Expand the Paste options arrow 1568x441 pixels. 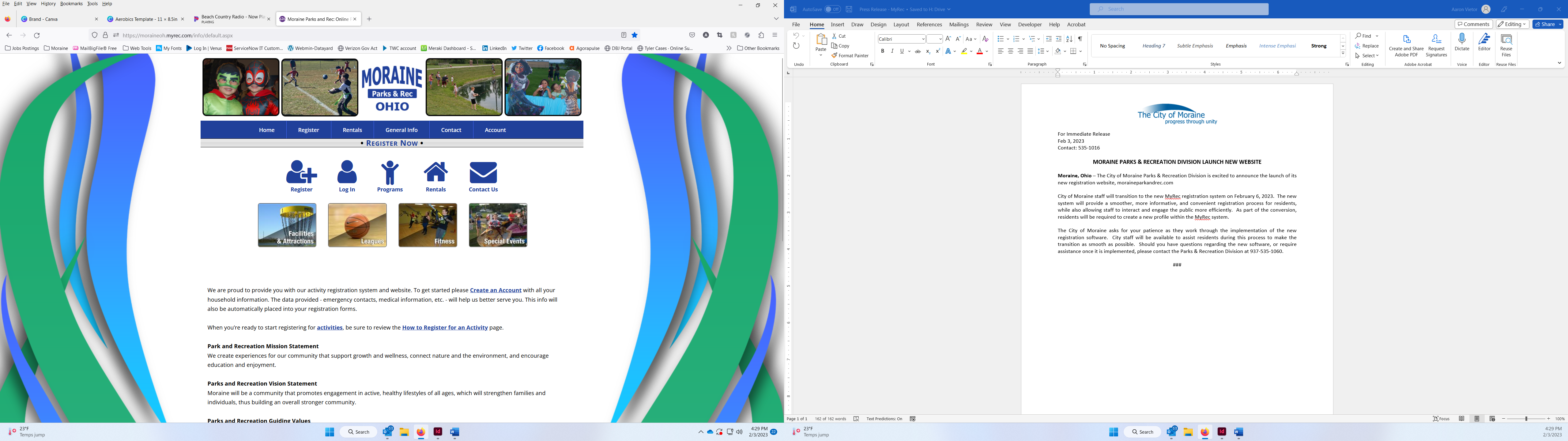click(x=820, y=55)
